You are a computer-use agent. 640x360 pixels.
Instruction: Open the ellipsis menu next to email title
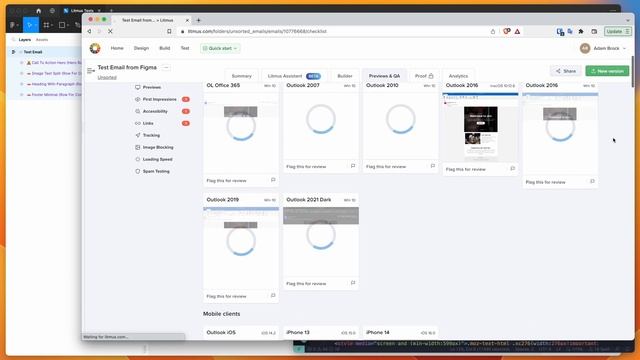(x=166, y=67)
